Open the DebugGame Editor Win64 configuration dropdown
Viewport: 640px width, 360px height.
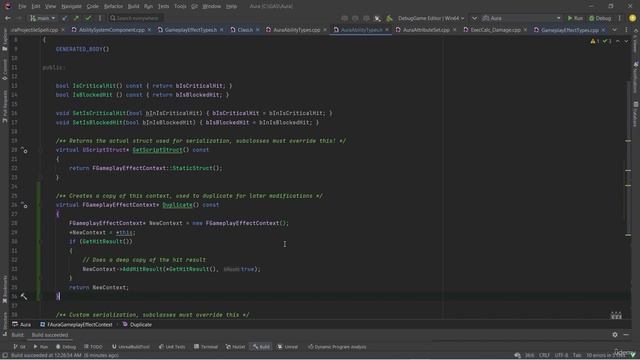431,18
